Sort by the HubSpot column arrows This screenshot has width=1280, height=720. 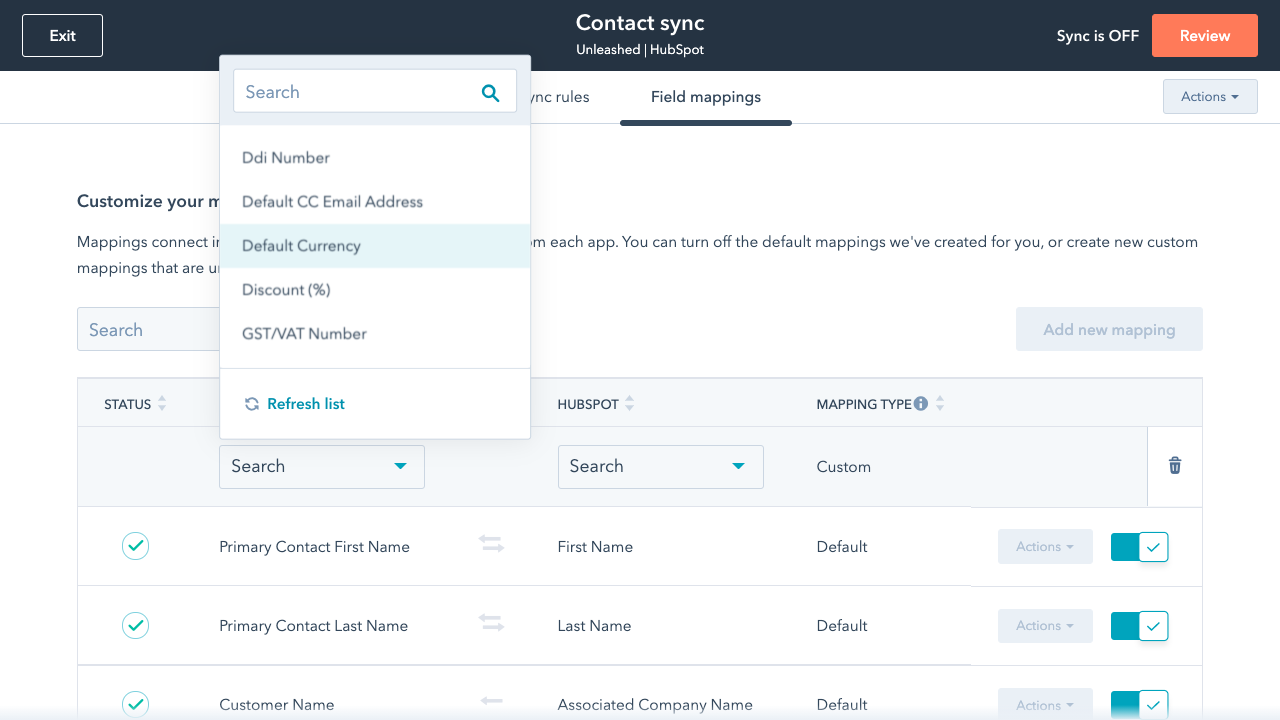(x=629, y=404)
